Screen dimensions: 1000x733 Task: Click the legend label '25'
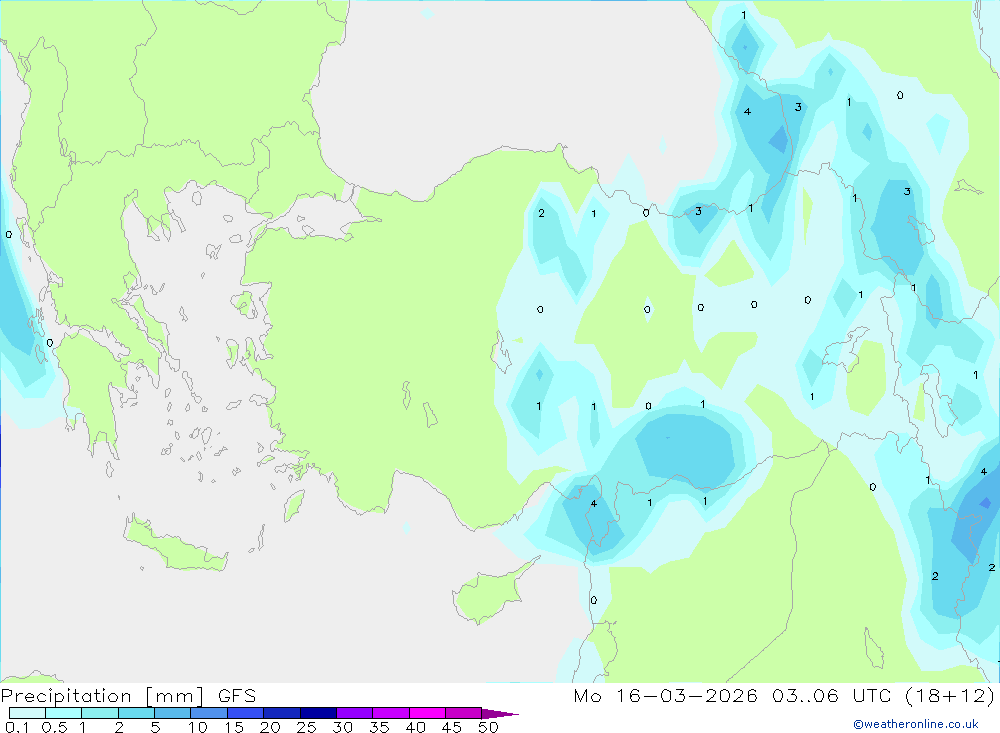click(x=307, y=727)
